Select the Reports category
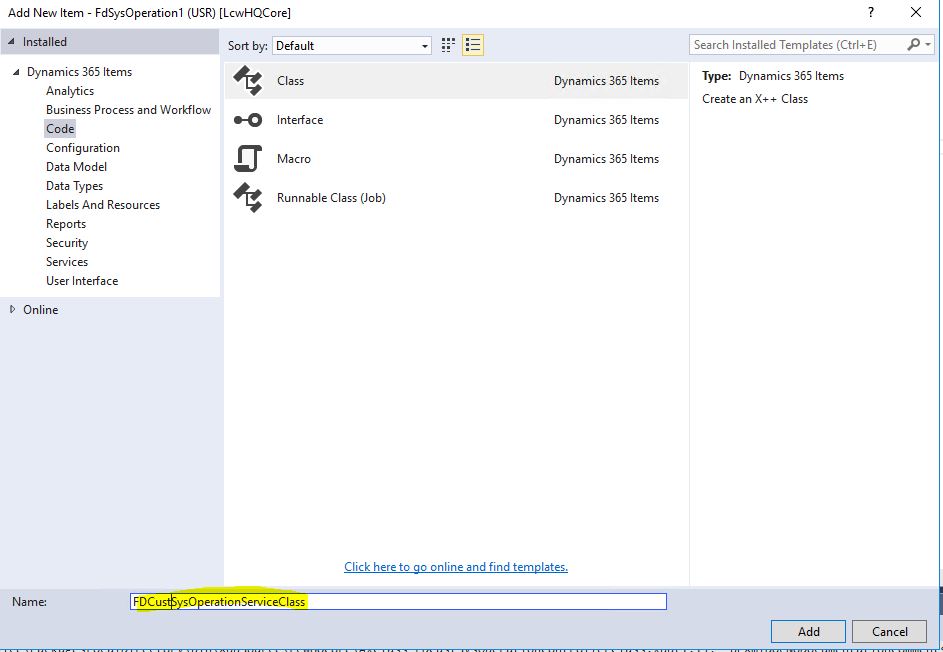 (x=66, y=224)
